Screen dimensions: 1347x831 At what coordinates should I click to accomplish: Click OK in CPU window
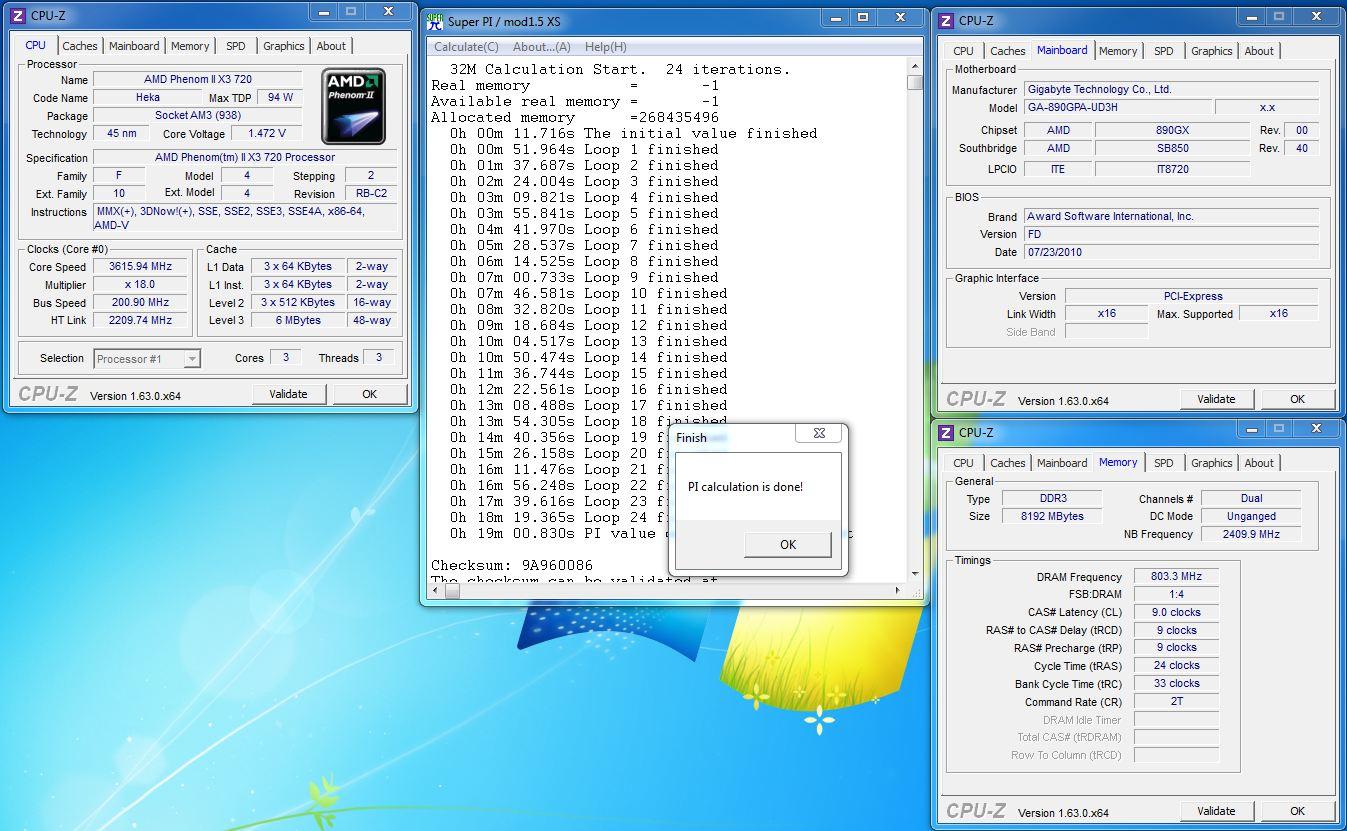(x=369, y=394)
